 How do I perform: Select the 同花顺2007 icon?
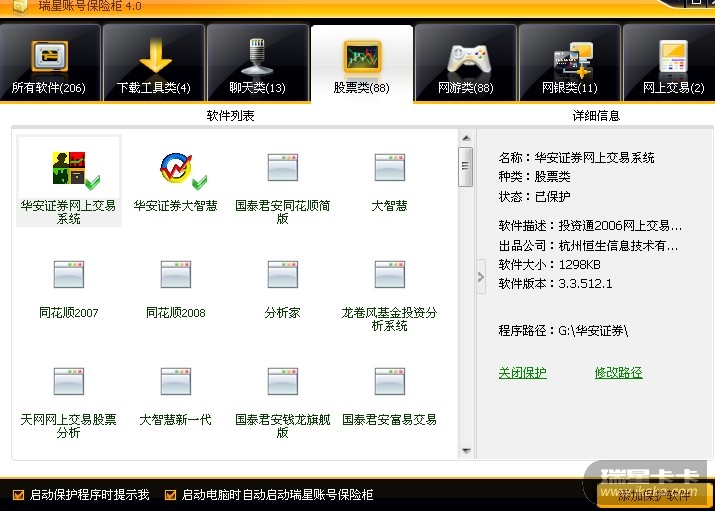69,289
